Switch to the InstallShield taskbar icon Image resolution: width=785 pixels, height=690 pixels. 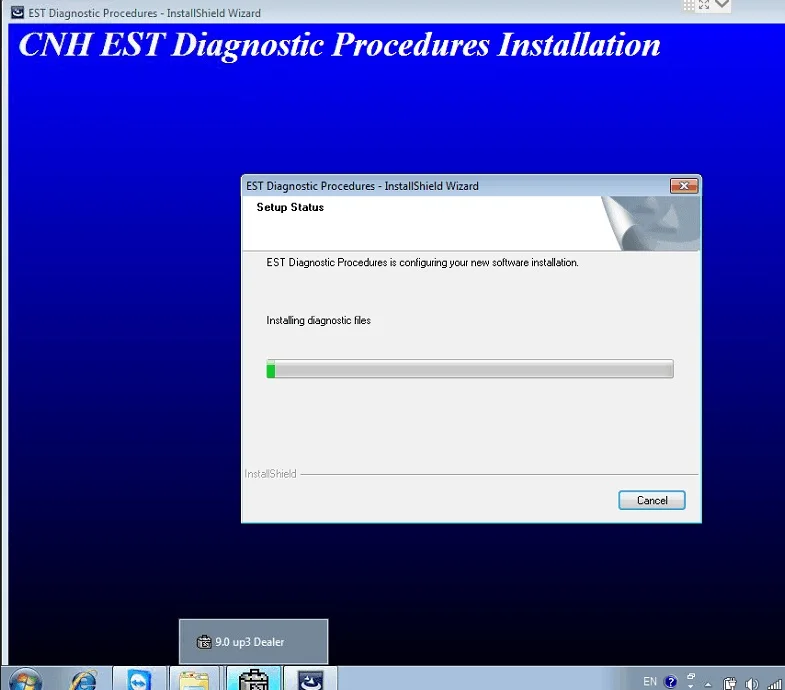tap(310, 680)
